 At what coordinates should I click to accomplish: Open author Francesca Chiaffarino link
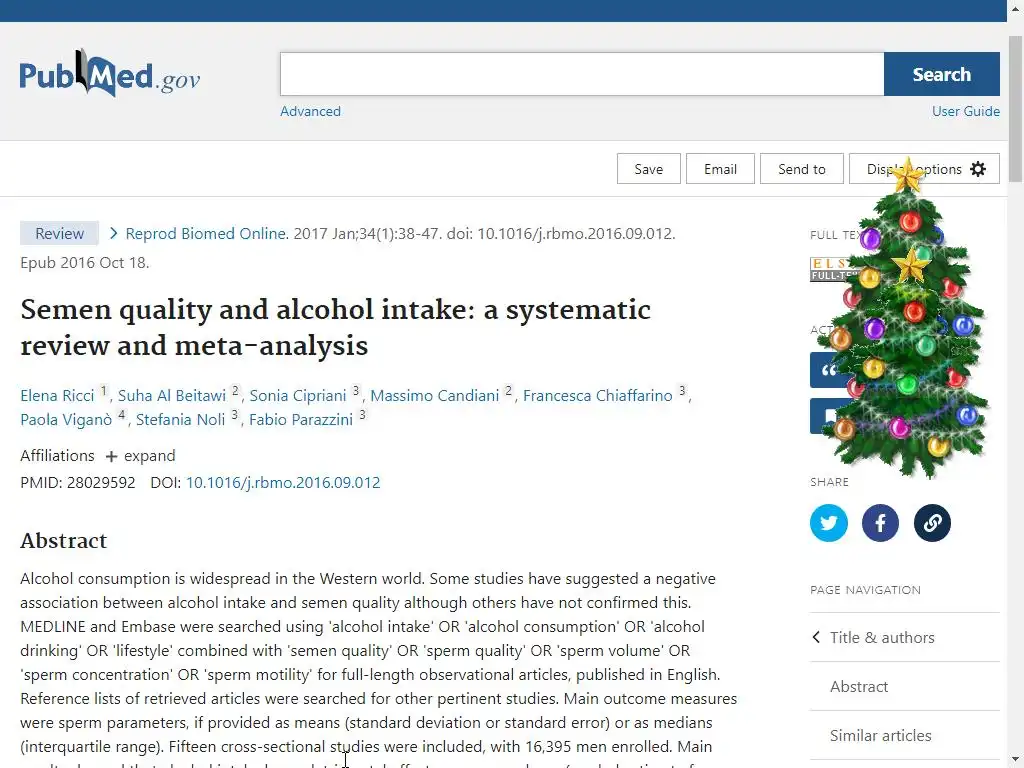[598, 396]
